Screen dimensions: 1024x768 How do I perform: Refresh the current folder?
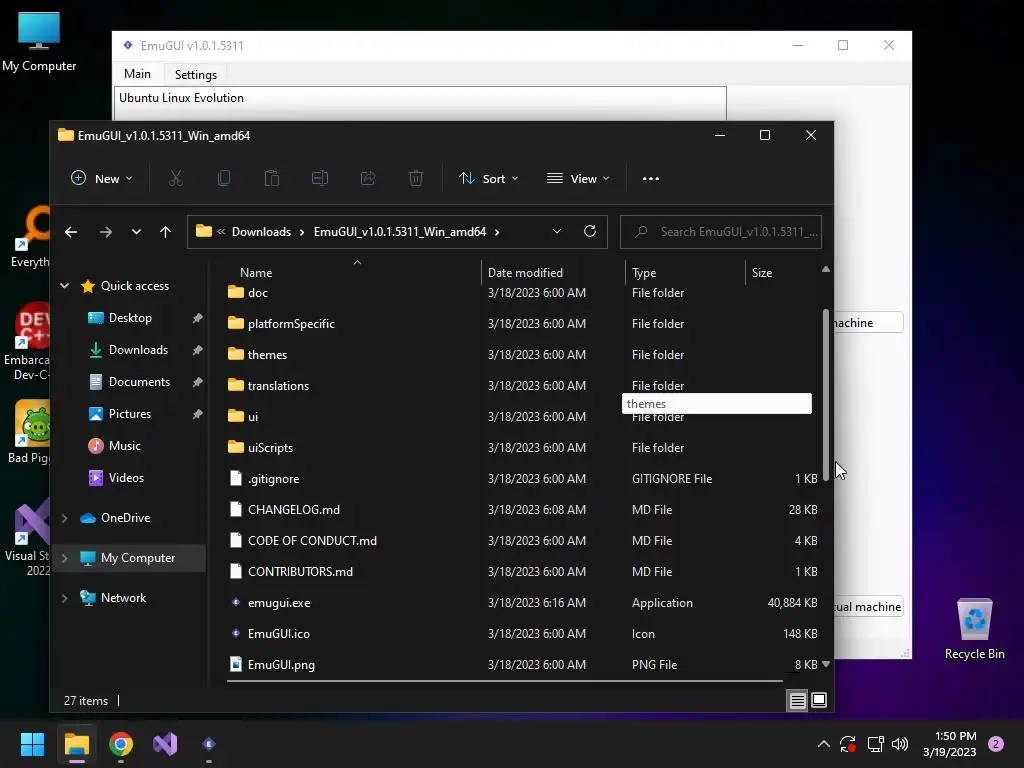590,231
